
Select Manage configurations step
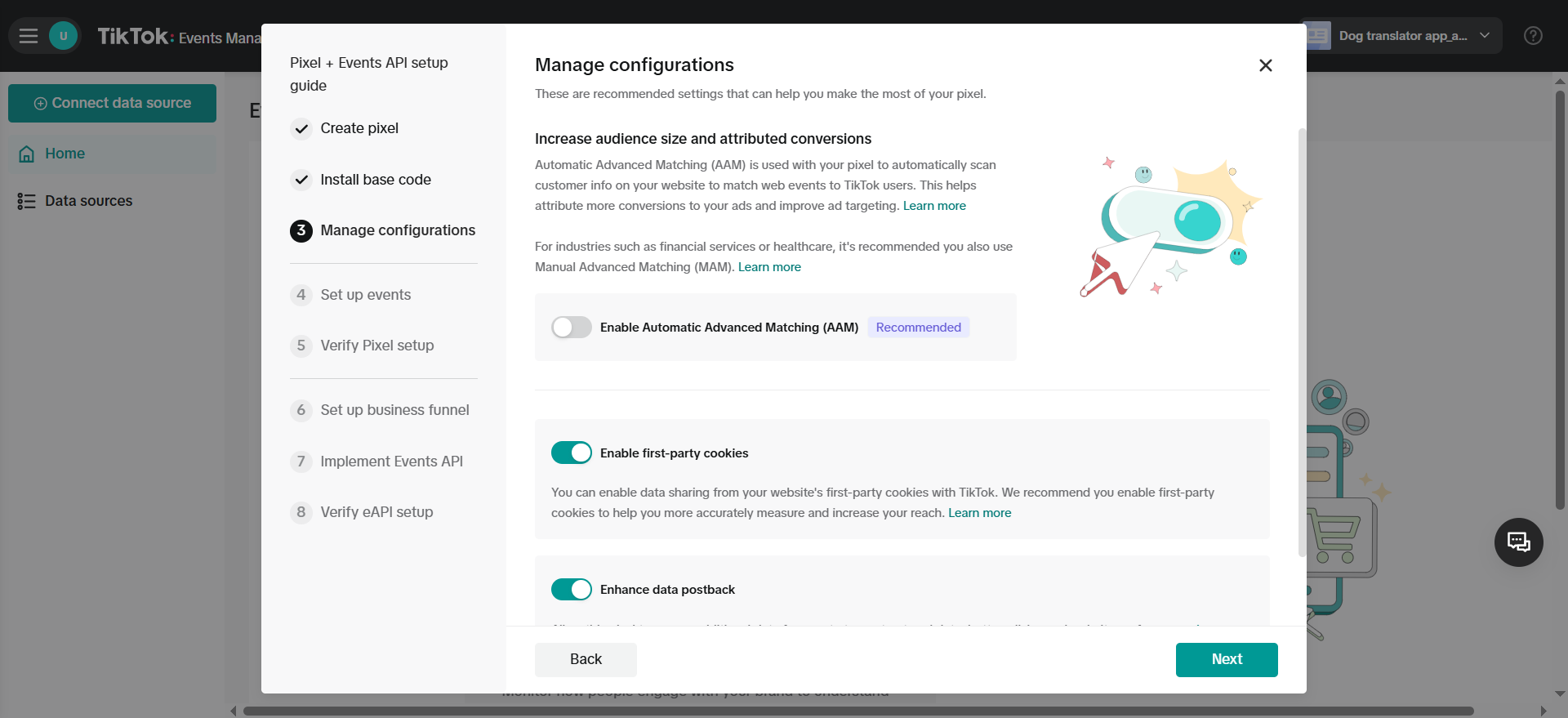pyautogui.click(x=398, y=230)
